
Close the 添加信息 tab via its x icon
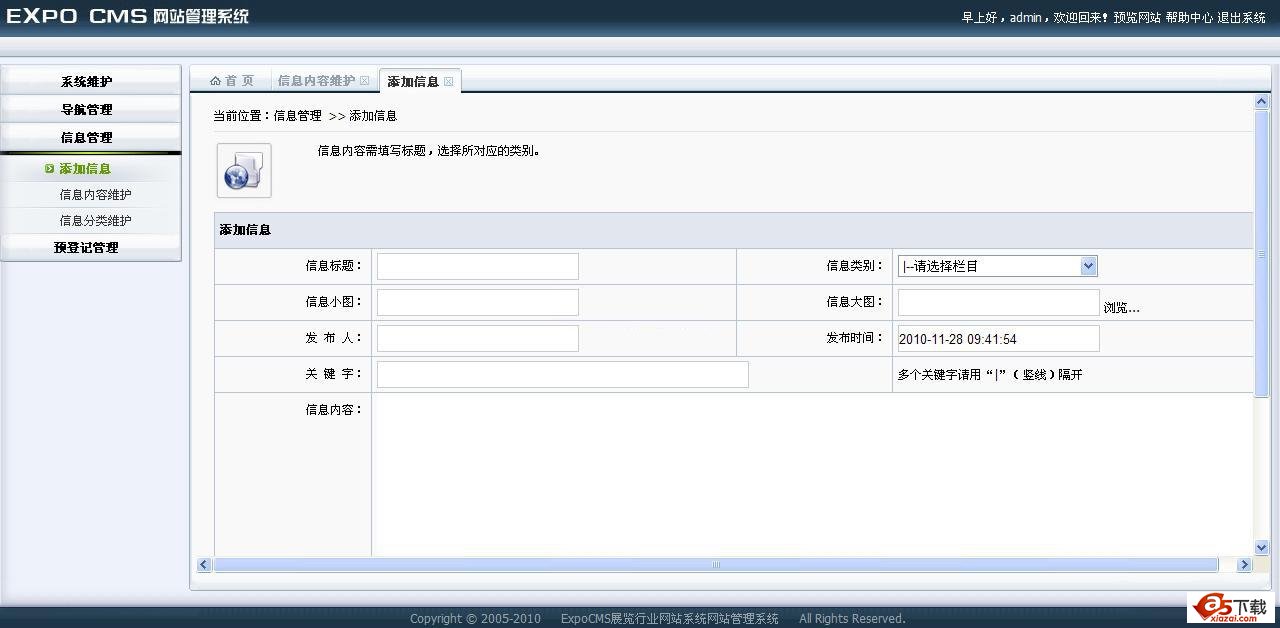[x=449, y=82]
